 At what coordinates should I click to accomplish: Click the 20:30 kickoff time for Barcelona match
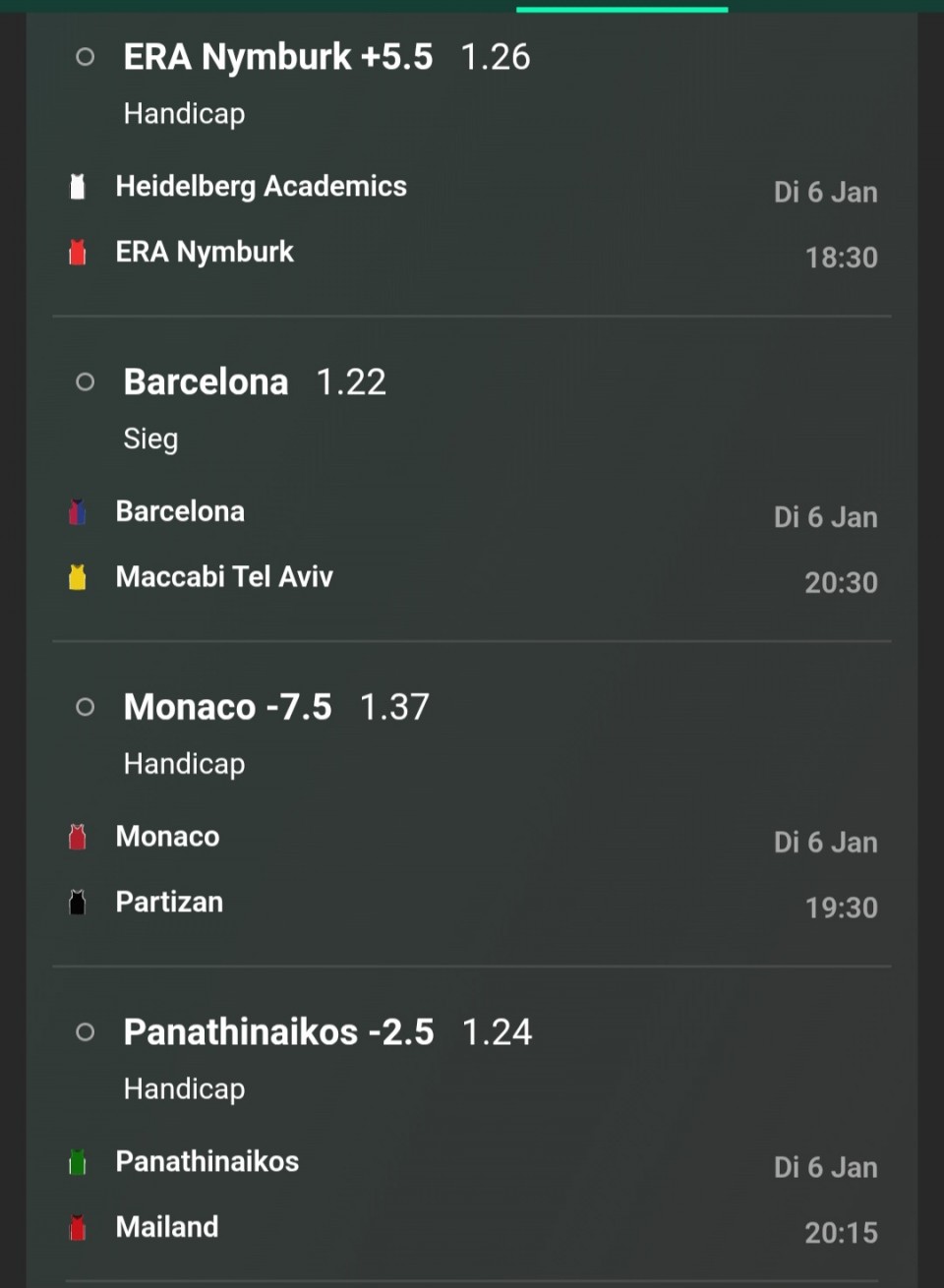[x=841, y=583]
